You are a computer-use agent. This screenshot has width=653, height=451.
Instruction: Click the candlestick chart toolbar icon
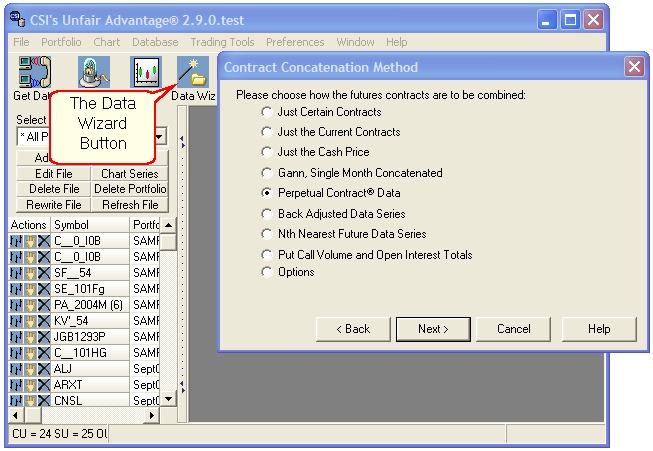(x=146, y=72)
